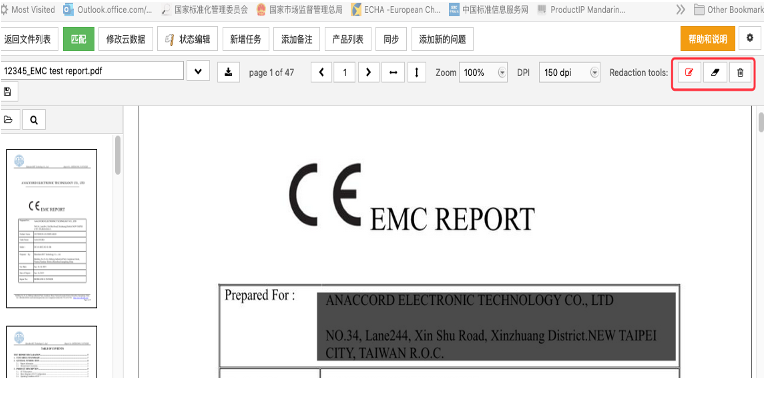
Task: Fit page to height icon
Action: point(417,72)
